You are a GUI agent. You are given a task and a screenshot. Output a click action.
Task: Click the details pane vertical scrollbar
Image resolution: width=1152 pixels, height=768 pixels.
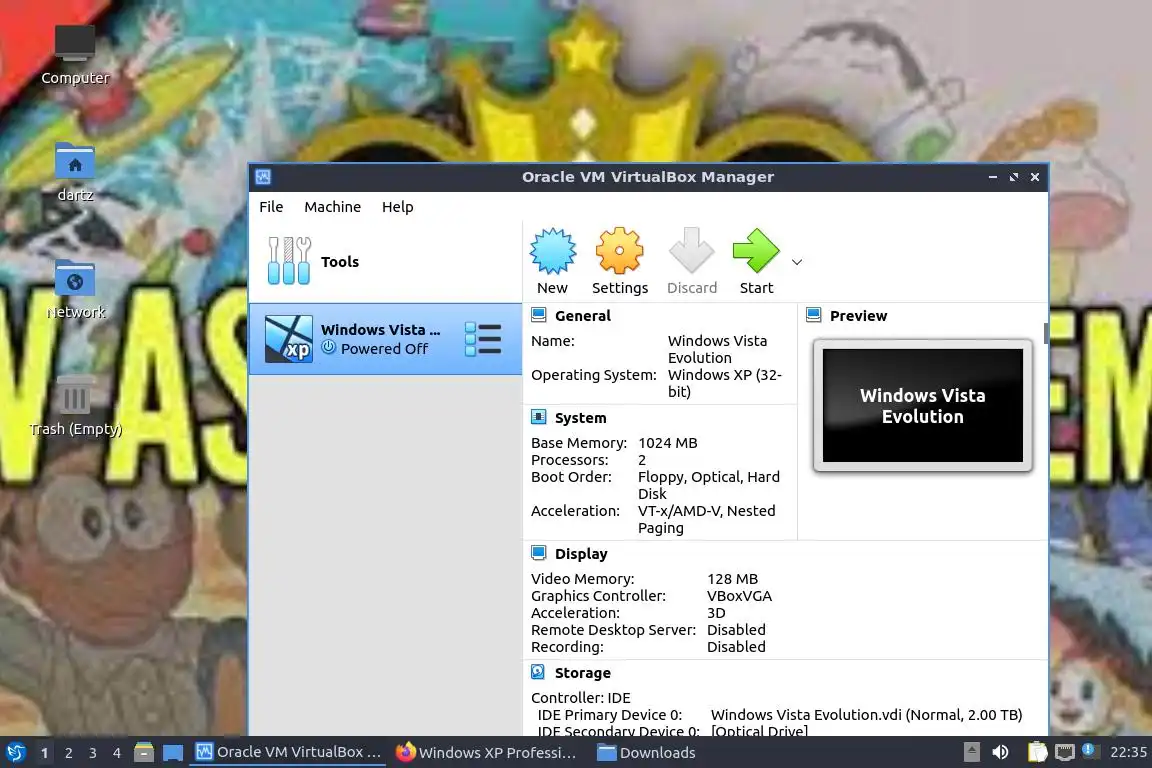[x=1045, y=333]
